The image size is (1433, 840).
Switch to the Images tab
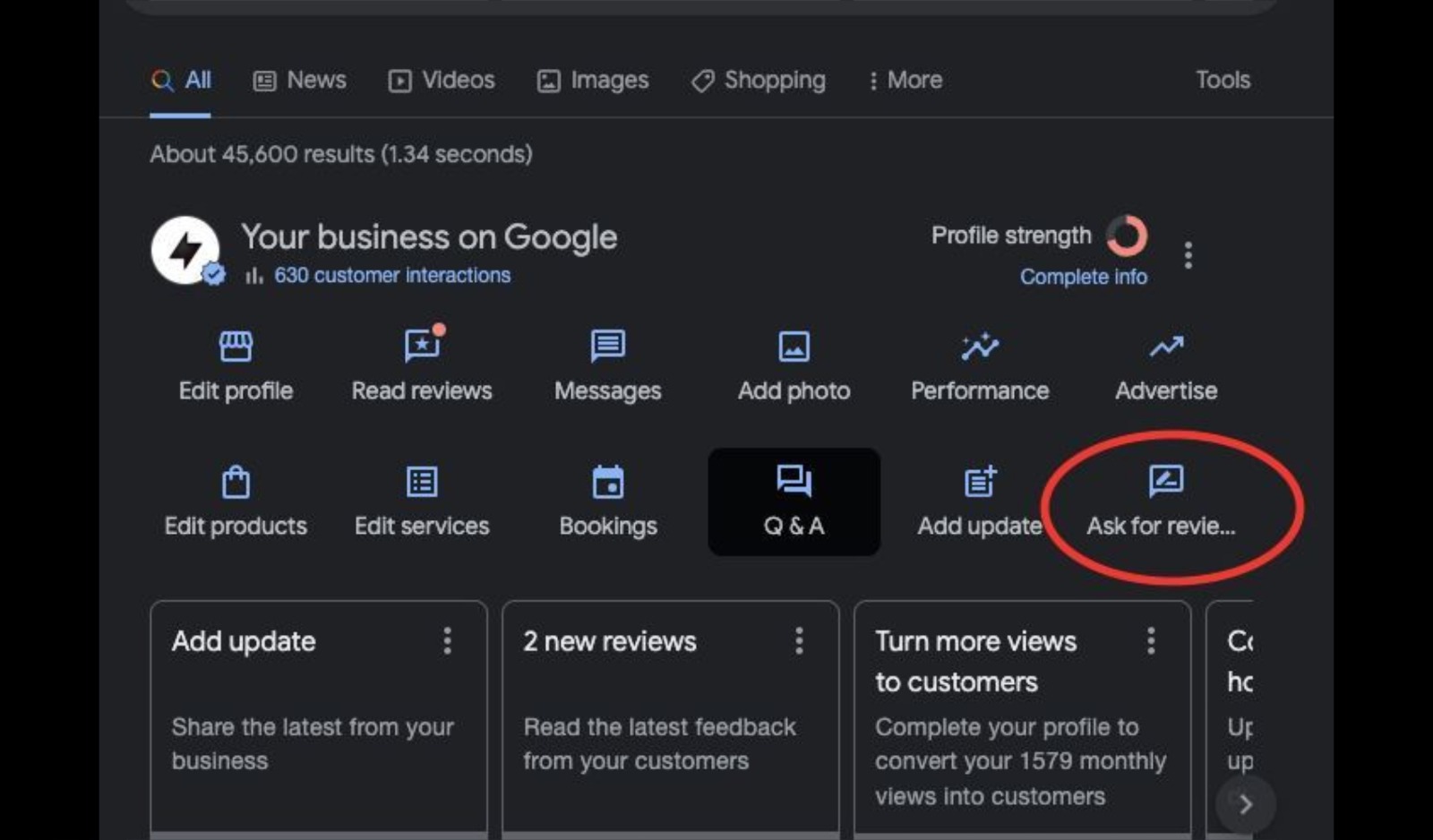click(592, 81)
